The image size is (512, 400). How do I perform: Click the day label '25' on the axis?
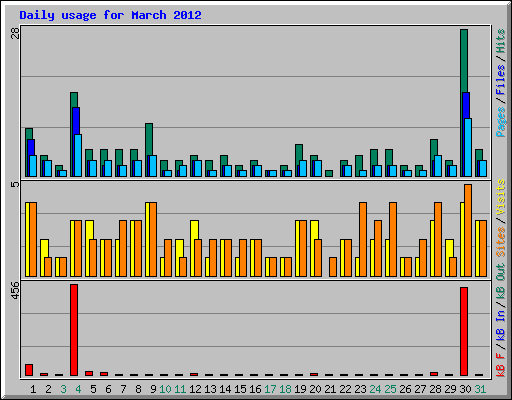point(390,389)
